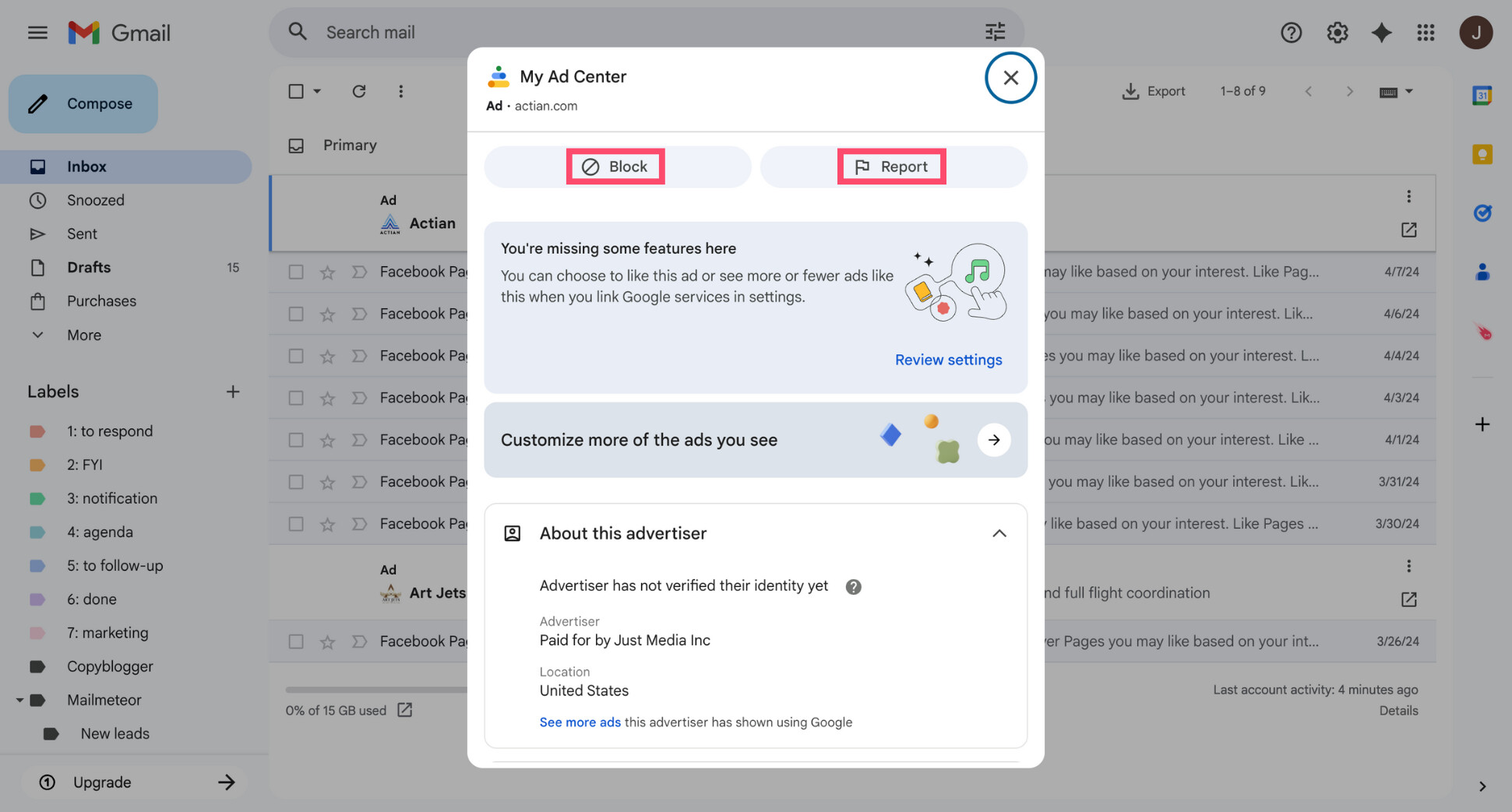Open Calendar in the right side panel
Image resolution: width=1512 pixels, height=812 pixels.
tap(1482, 95)
